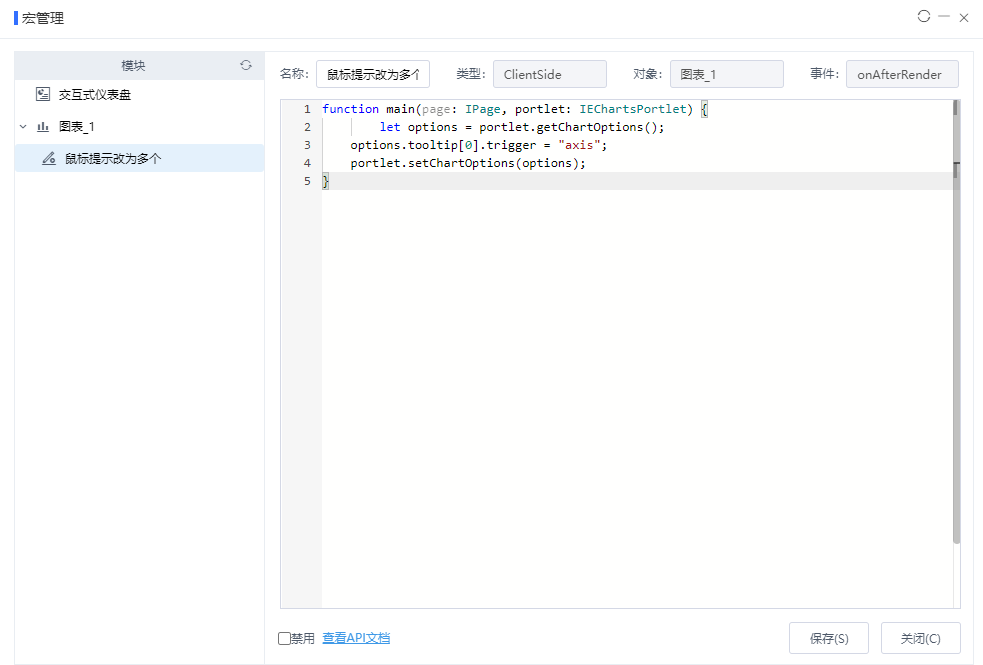The height and width of the screenshot is (665, 983).
Task: Click the IEChartsPortlet type in the code
Action: tap(633, 109)
